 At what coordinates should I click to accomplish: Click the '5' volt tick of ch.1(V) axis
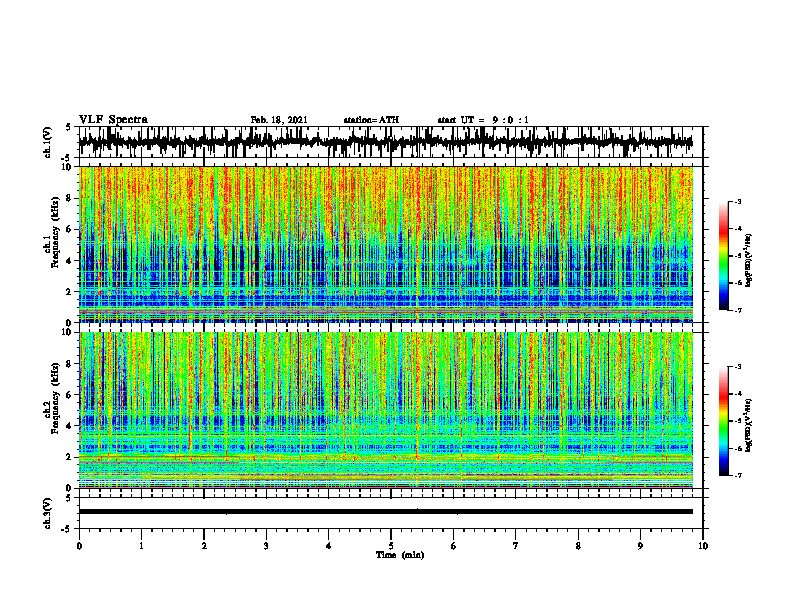click(x=68, y=127)
